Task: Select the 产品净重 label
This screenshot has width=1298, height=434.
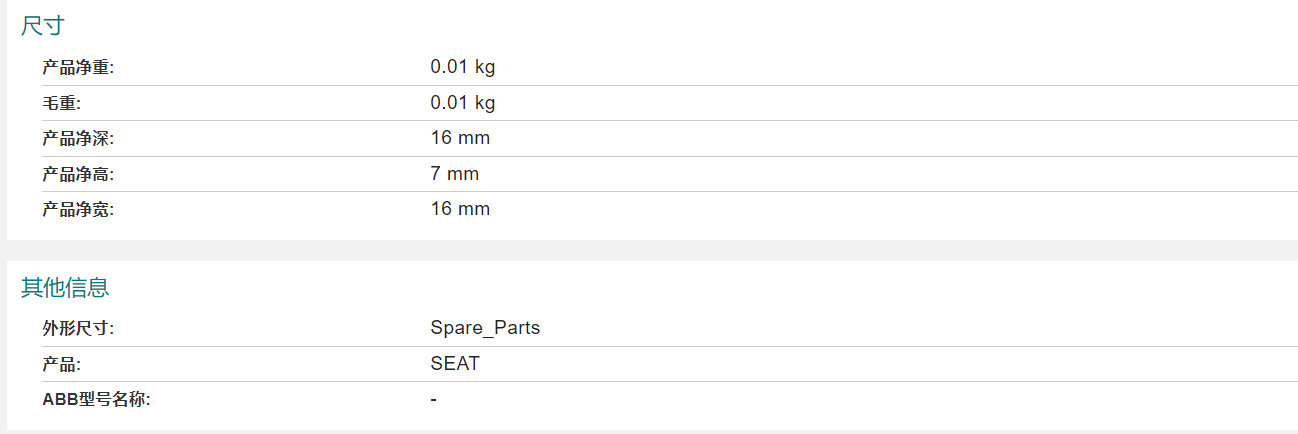Action: (x=79, y=68)
